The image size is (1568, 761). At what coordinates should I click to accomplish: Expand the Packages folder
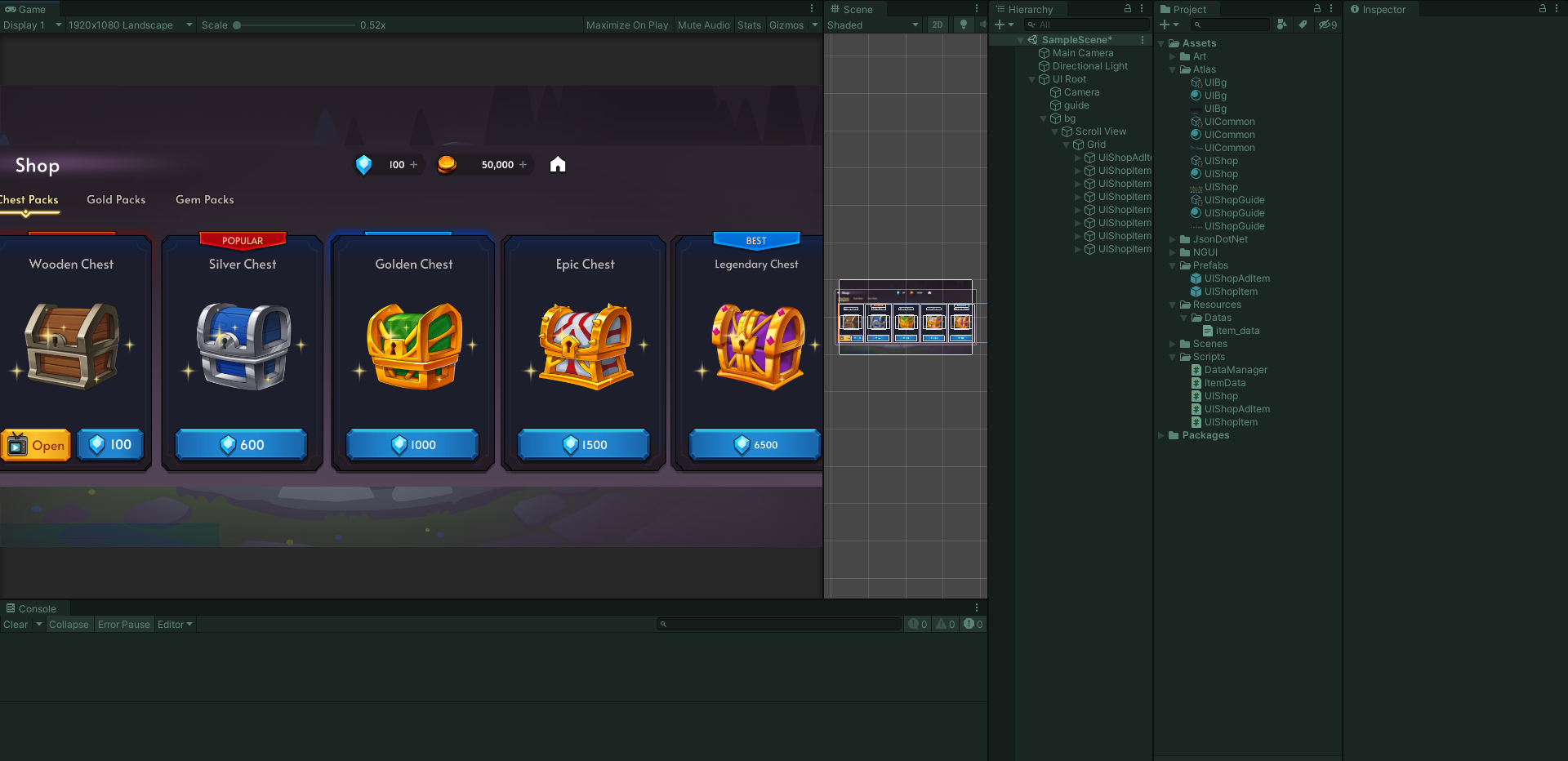pyautogui.click(x=1161, y=435)
